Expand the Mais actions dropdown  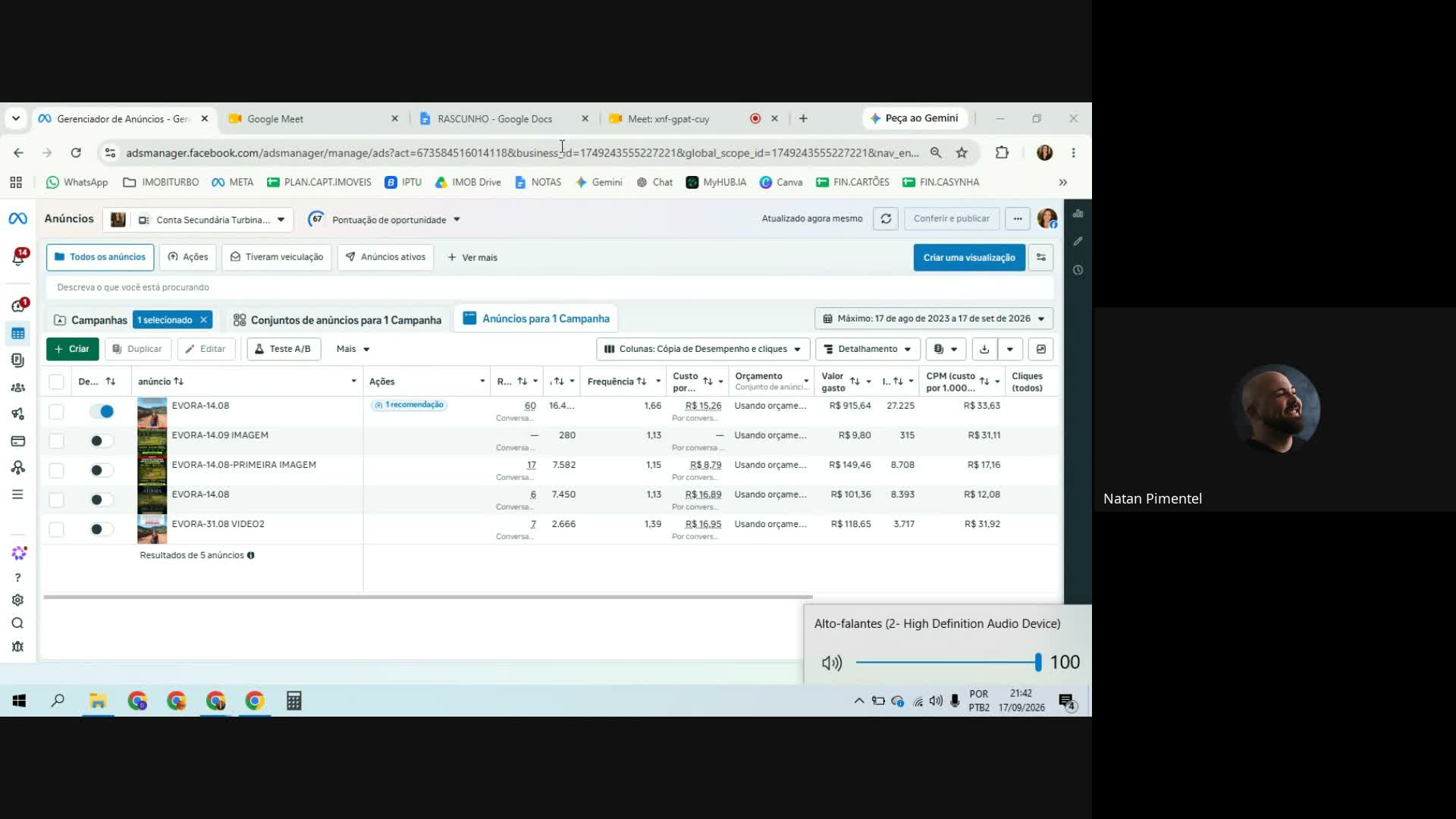pyautogui.click(x=353, y=349)
